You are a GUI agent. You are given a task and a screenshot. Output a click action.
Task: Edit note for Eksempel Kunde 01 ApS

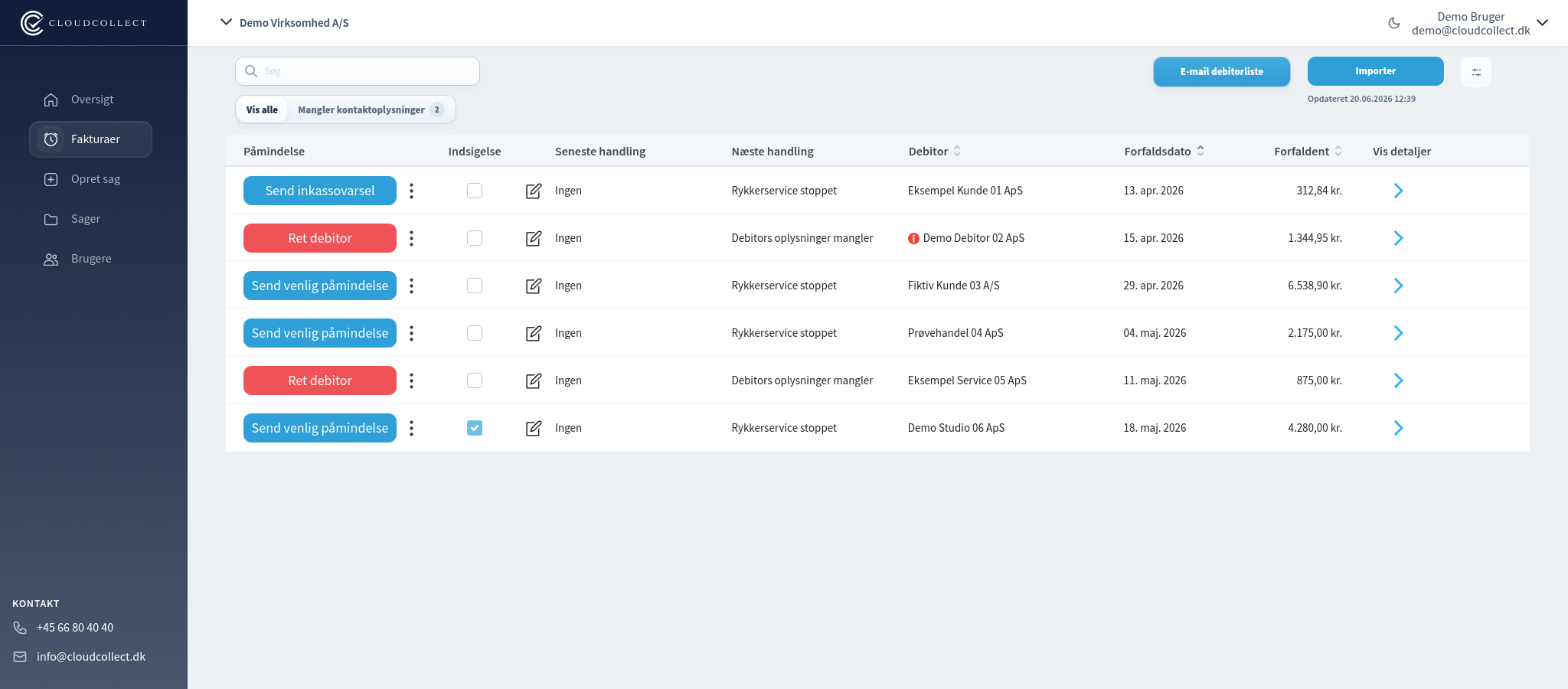[534, 191]
